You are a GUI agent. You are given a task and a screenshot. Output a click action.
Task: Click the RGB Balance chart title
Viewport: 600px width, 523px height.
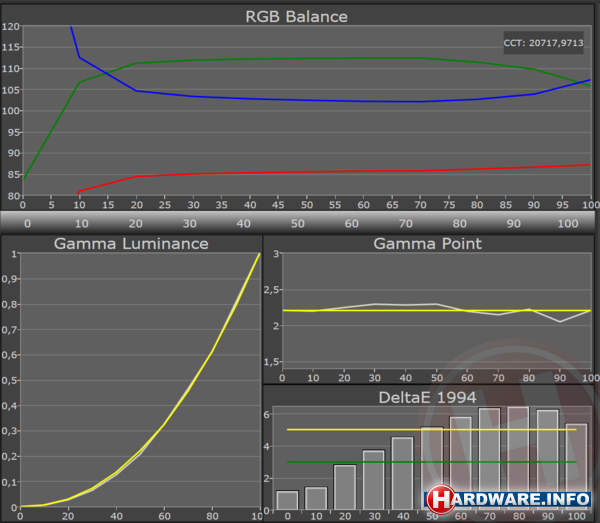[x=300, y=15]
